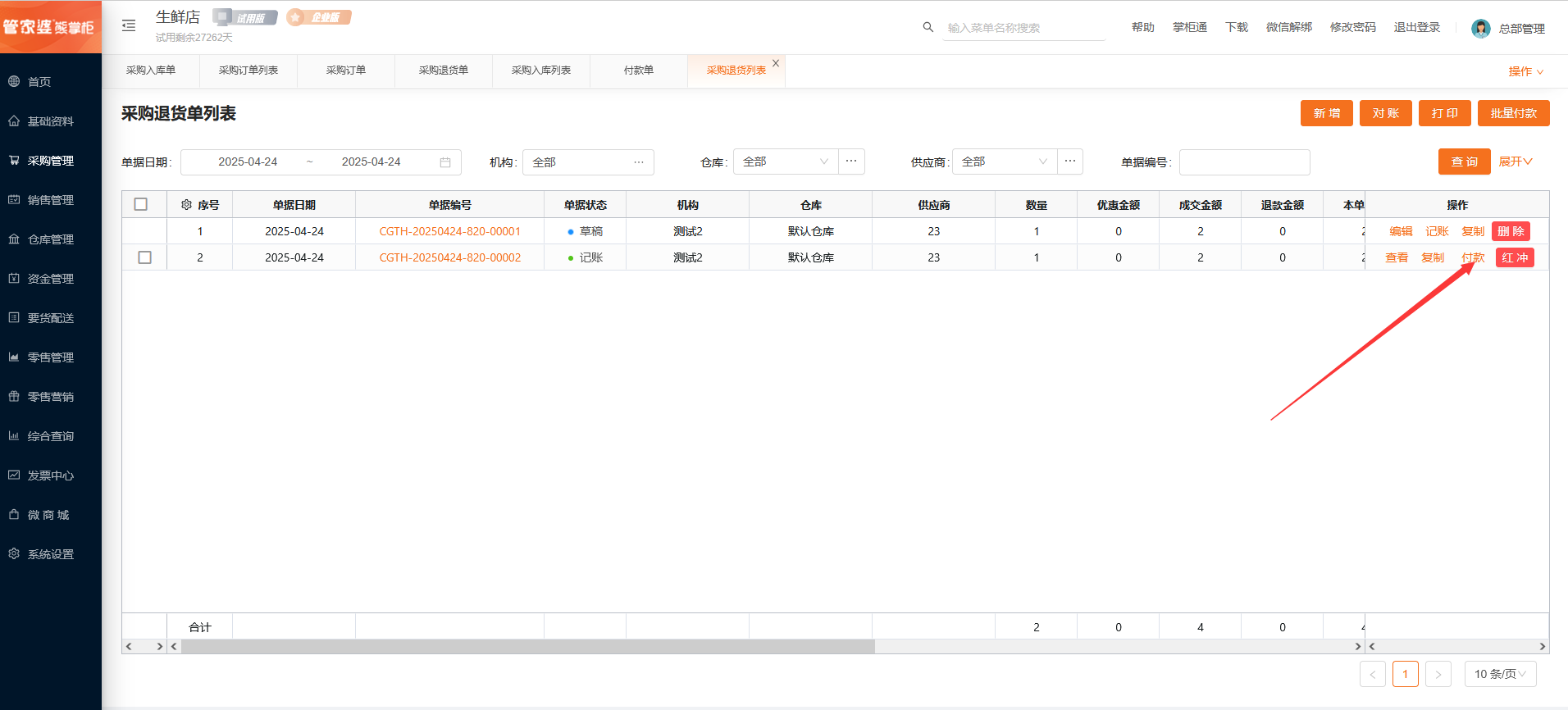Screen dimensions: 1568x710
Task: Close the 采购退货单列表 tab
Action: coord(776,63)
